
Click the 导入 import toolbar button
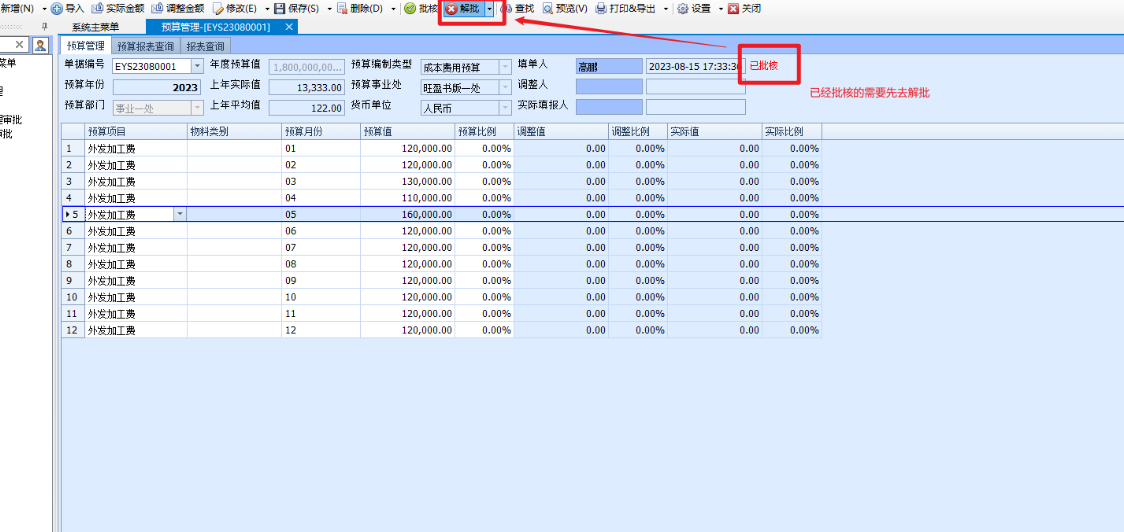coord(67,9)
